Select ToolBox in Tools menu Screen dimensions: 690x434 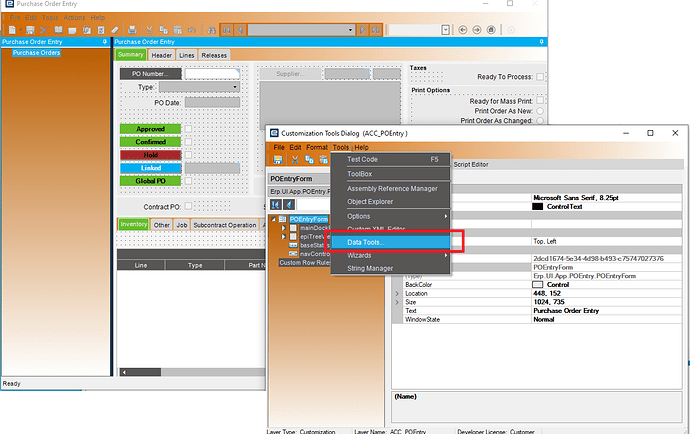coord(391,174)
